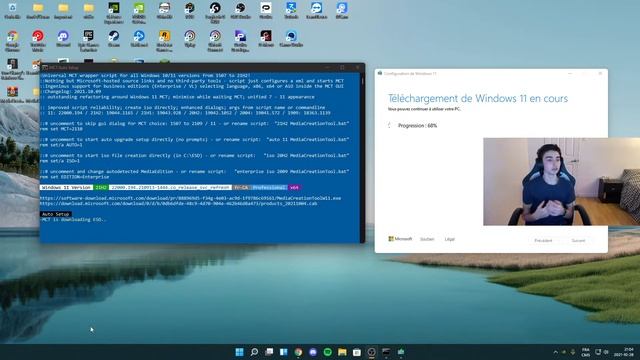Click Précédent button in Windows 11 Setup
The width and height of the screenshot is (640, 360).
(543, 240)
